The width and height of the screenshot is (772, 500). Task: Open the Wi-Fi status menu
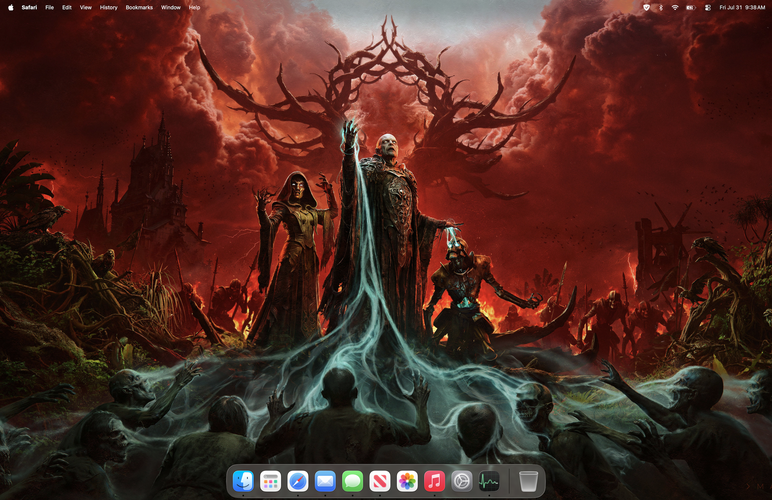pos(675,7)
